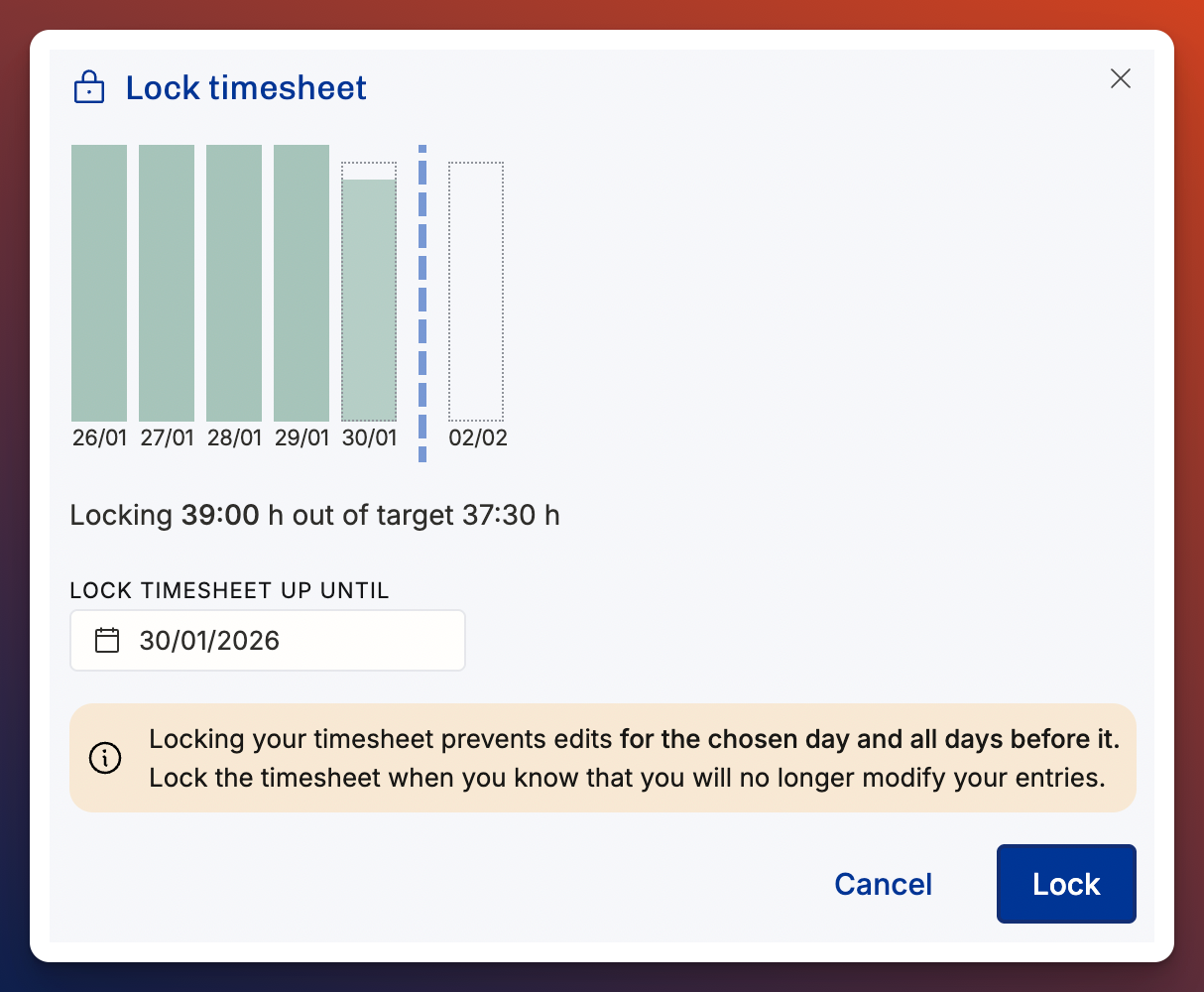Click the calendar icon in date field

pyautogui.click(x=107, y=640)
